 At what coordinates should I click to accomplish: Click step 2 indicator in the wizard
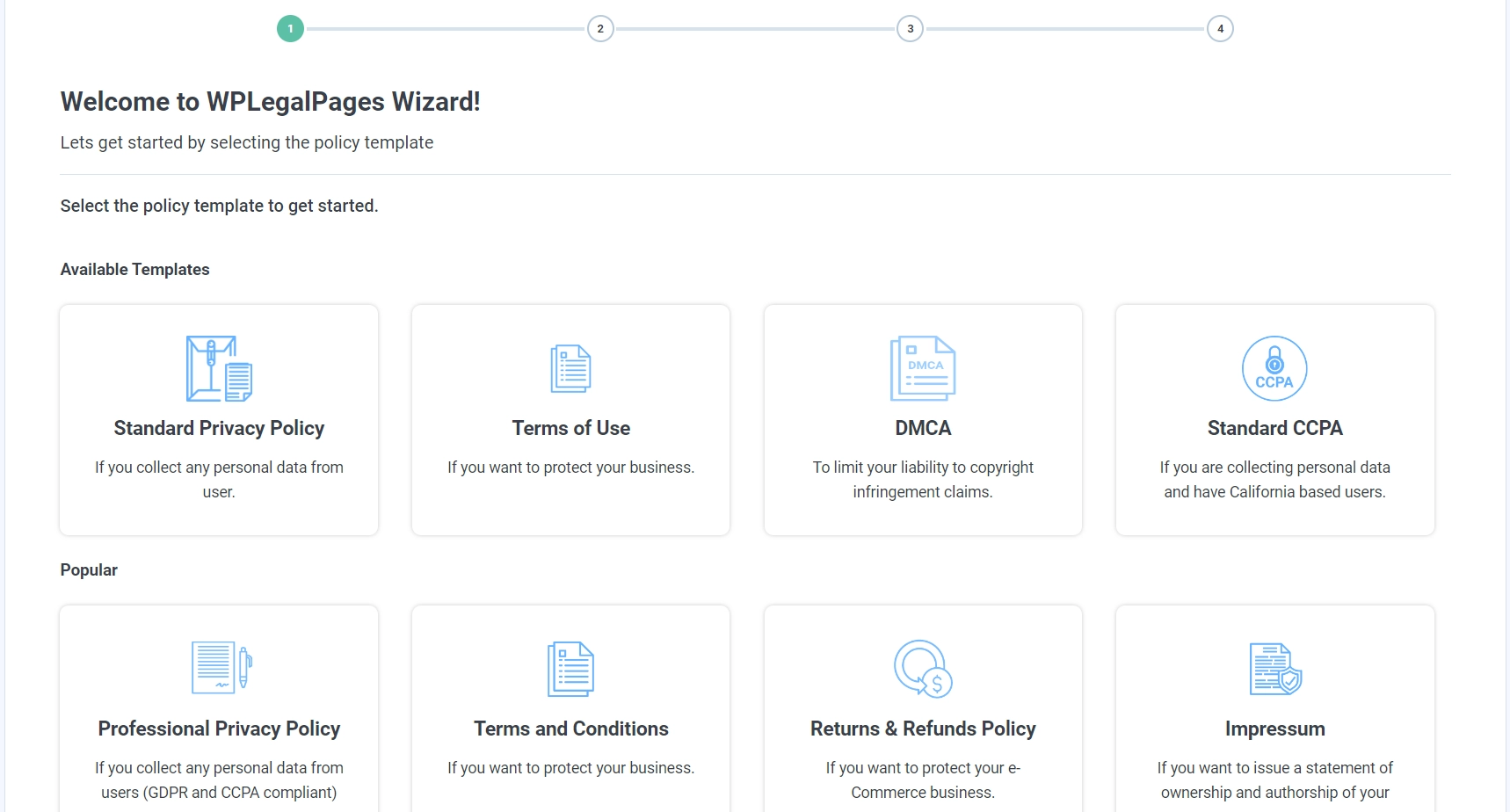(601, 27)
